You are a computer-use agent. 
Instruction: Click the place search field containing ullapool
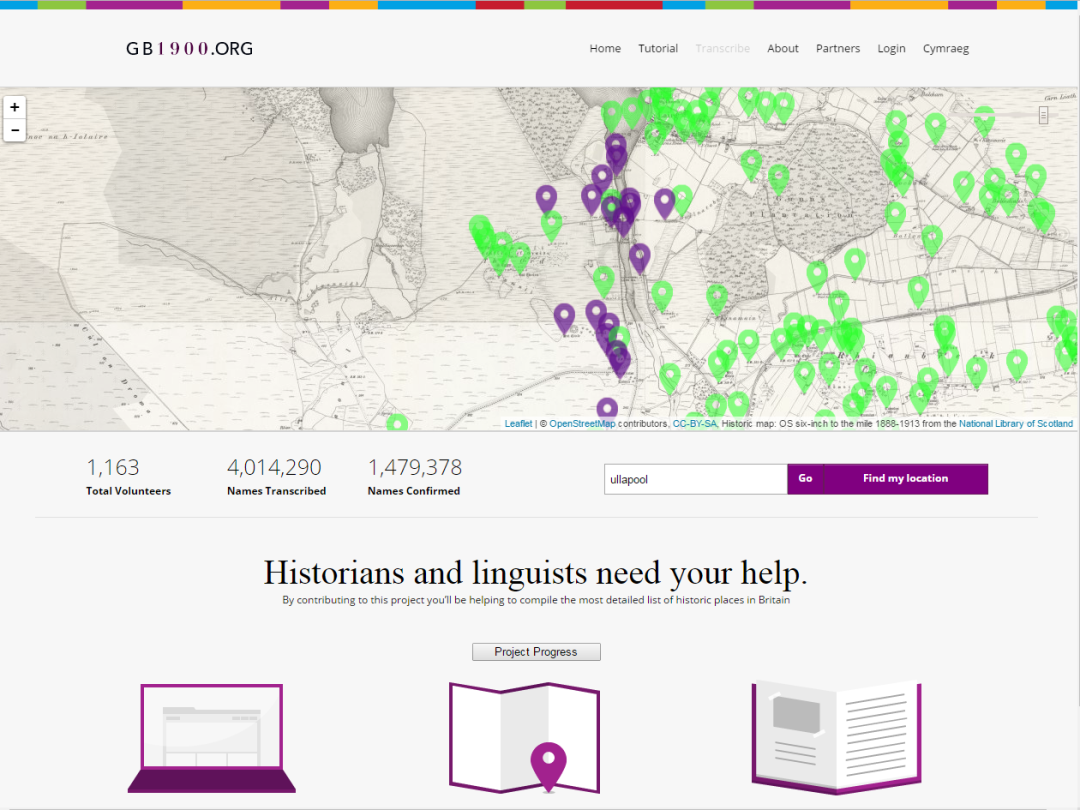coord(695,479)
